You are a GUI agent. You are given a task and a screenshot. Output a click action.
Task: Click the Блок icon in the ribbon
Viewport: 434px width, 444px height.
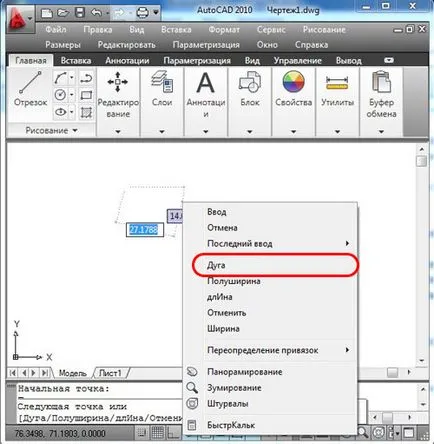(x=250, y=82)
